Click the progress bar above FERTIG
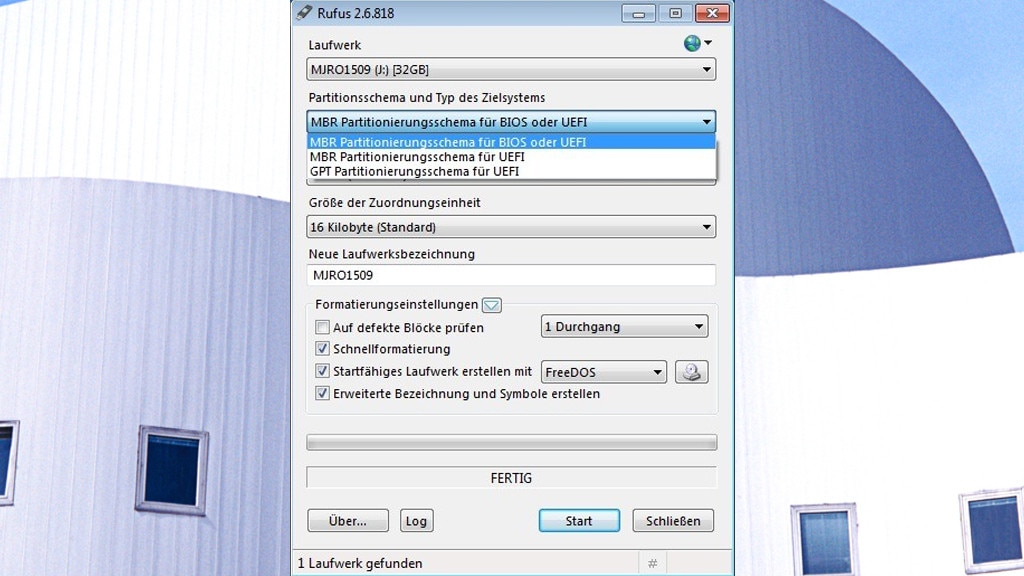The width and height of the screenshot is (1024, 576). click(511, 442)
